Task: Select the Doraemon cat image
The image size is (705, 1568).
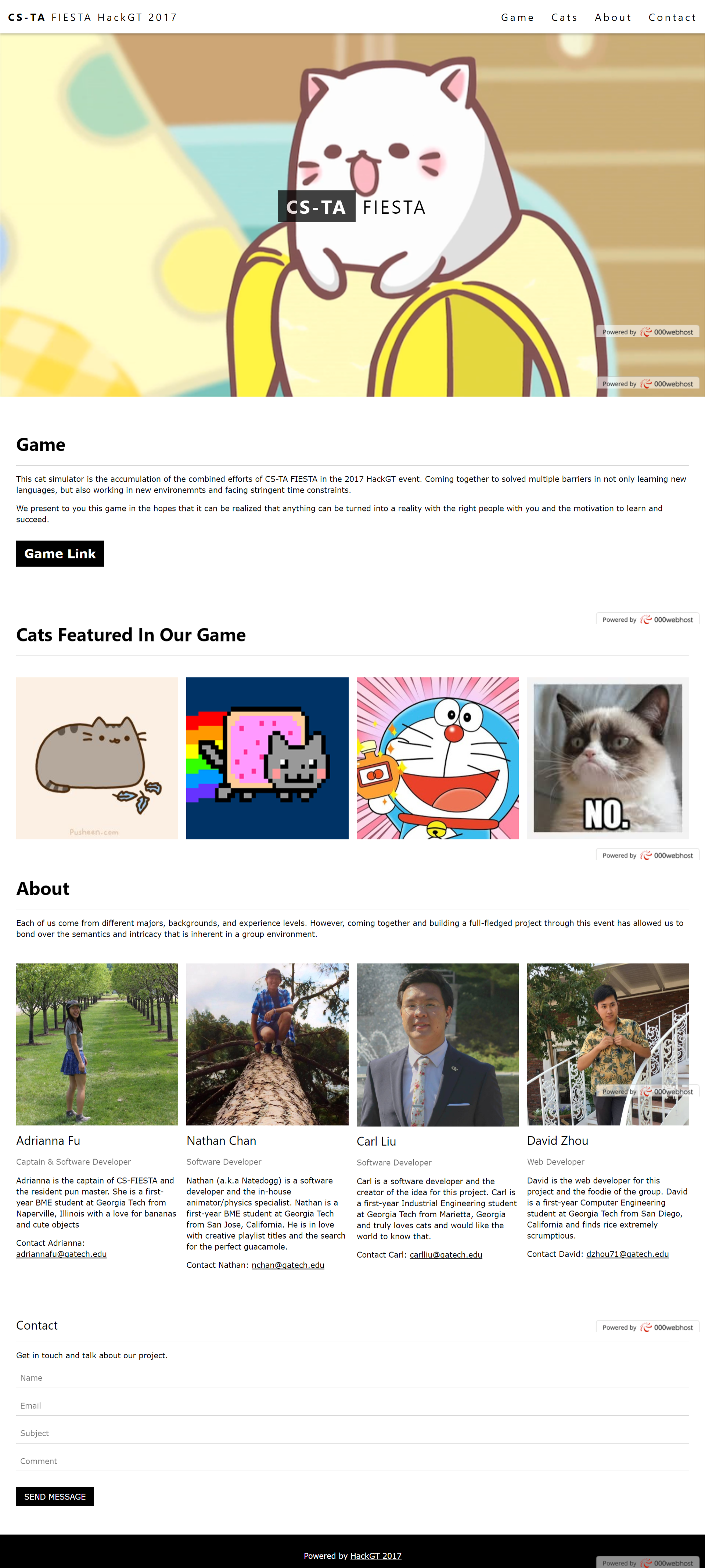Action: tap(438, 758)
